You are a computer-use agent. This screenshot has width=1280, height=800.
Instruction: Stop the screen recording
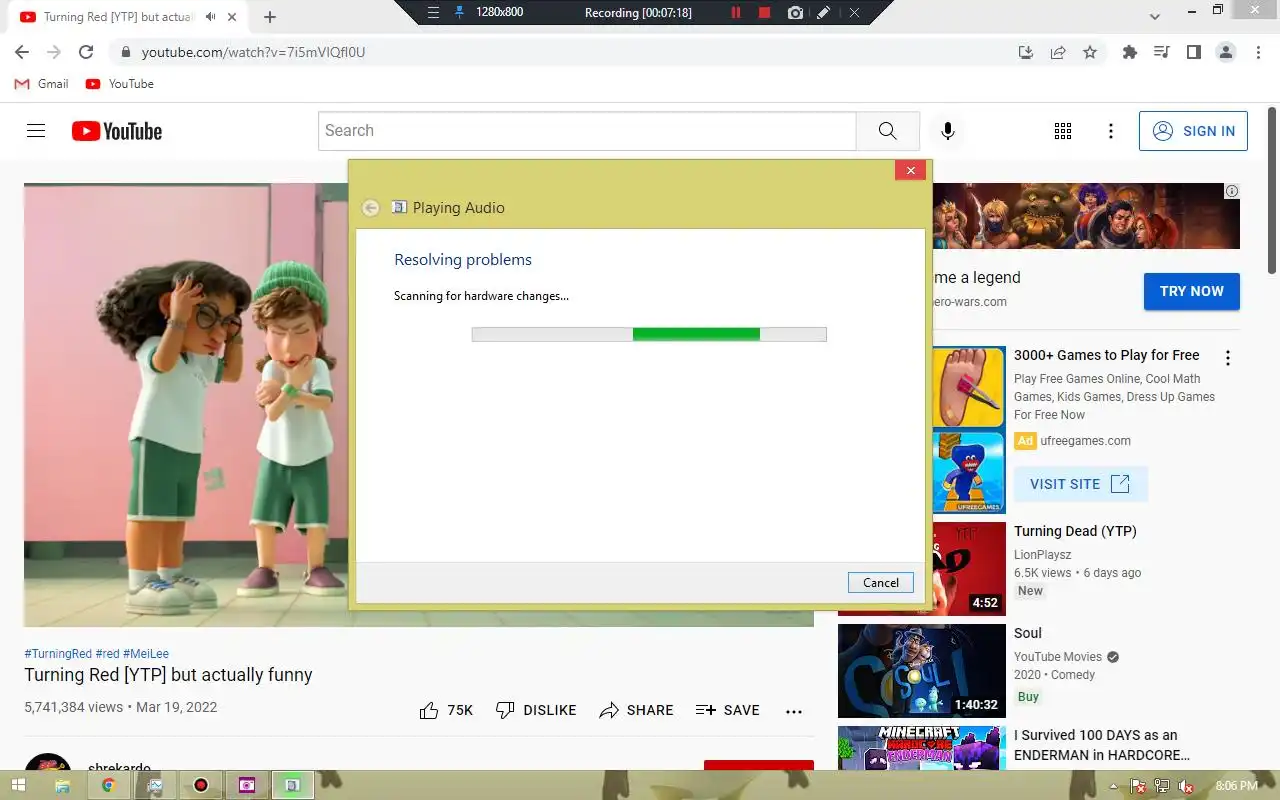click(765, 13)
